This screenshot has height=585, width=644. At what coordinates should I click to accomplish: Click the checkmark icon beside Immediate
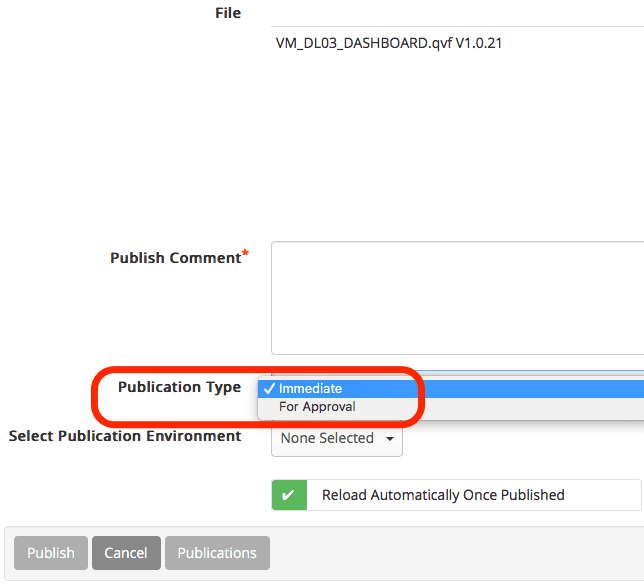pos(269,389)
